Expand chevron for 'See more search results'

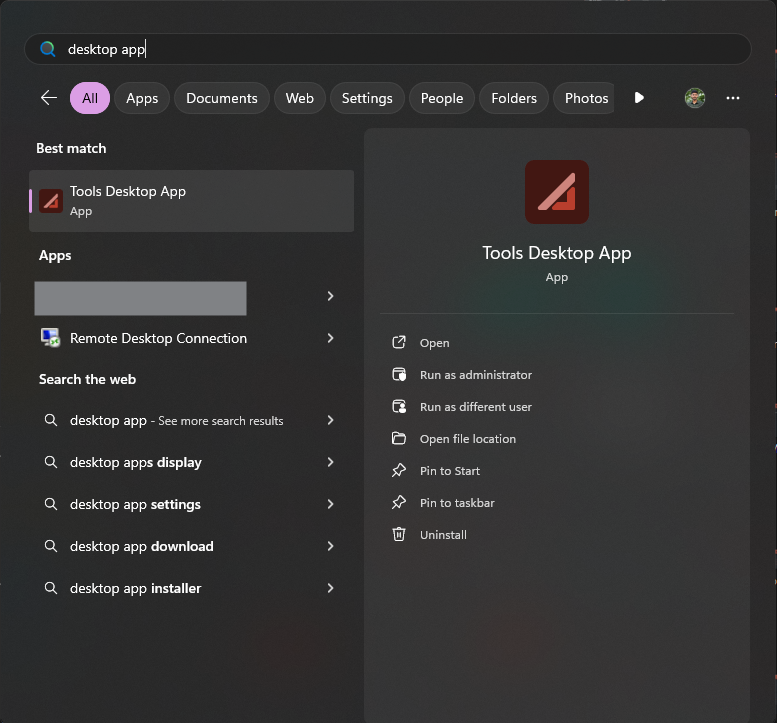click(x=331, y=420)
